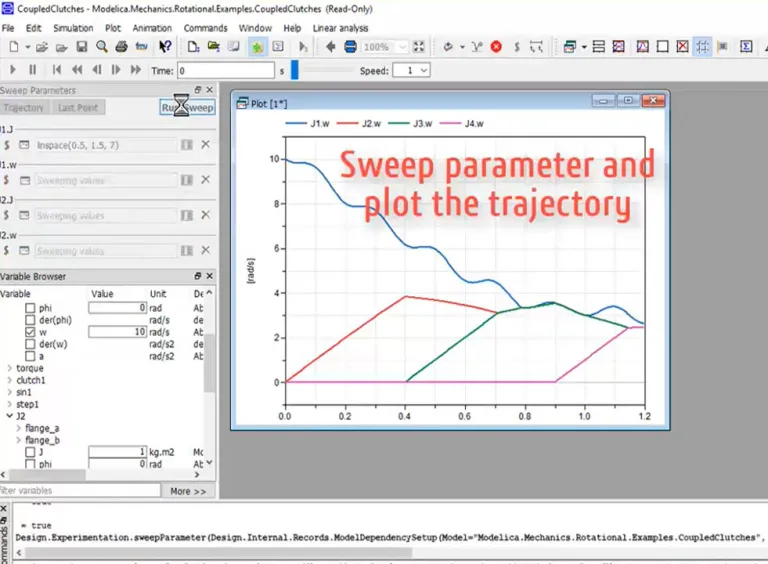
Task: Remove the J2.w sweep row with X
Action: click(x=206, y=250)
